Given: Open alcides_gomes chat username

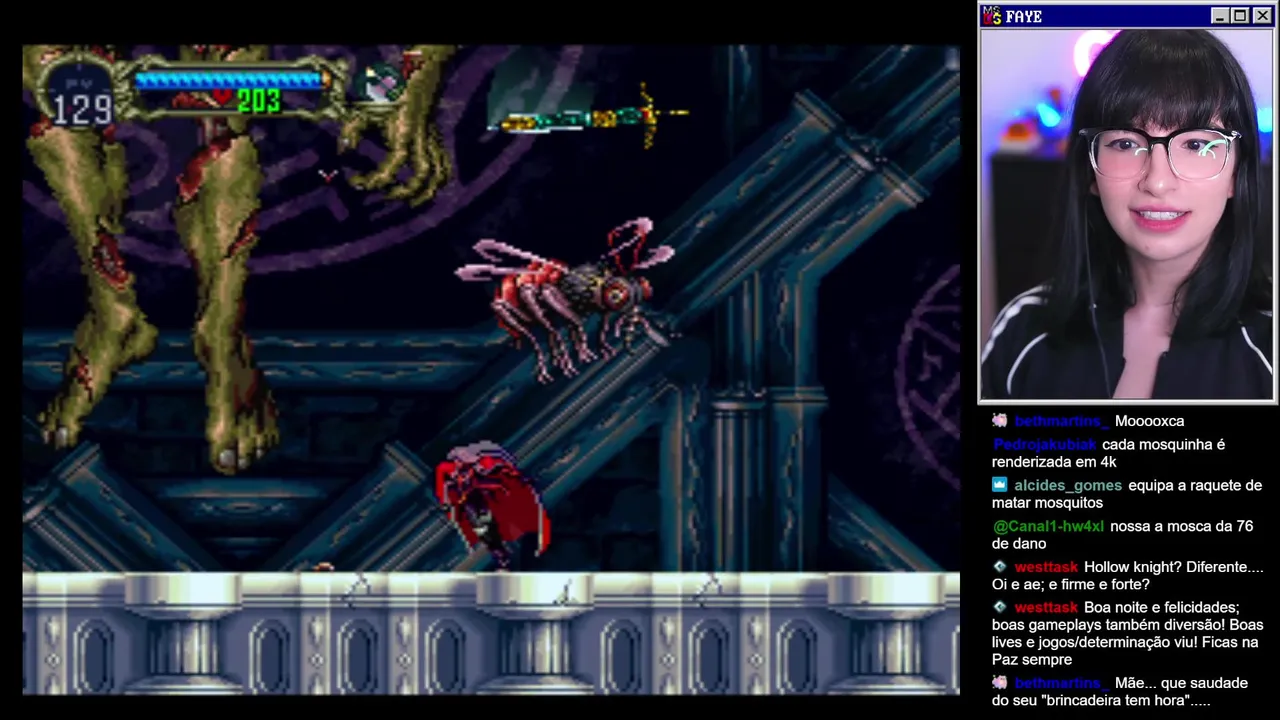Looking at the screenshot, I should pos(1068,485).
